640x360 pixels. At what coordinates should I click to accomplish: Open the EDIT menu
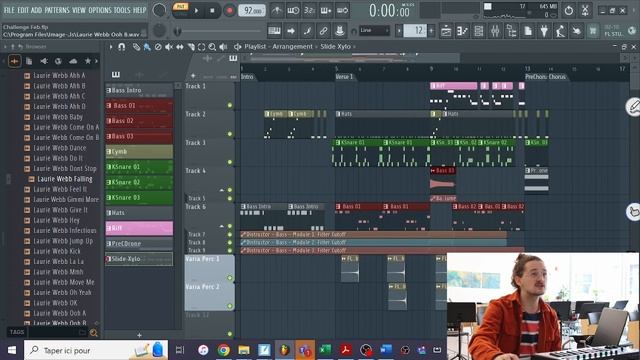pos(23,10)
